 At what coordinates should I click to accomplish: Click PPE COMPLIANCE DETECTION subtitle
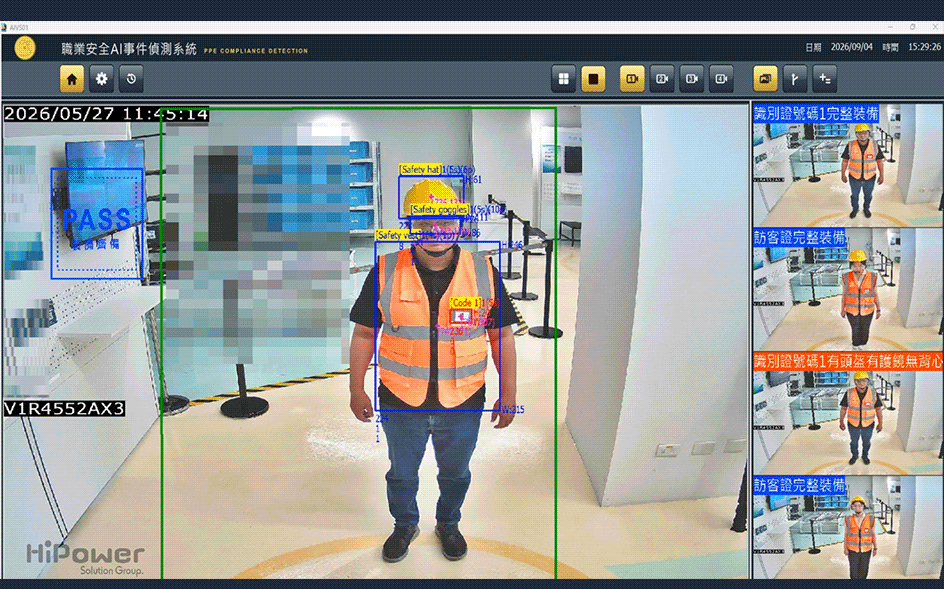pyautogui.click(x=256, y=51)
